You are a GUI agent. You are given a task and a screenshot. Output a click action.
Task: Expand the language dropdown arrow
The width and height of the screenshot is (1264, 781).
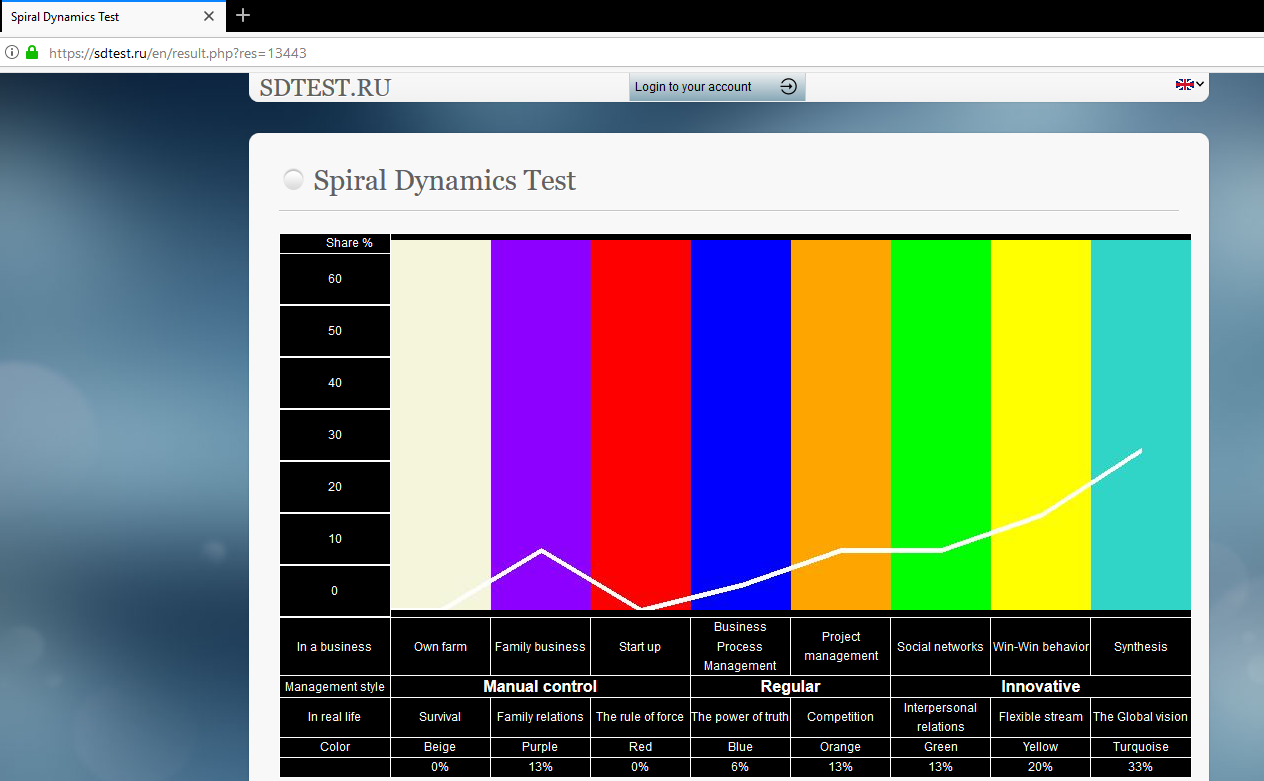(x=1200, y=84)
